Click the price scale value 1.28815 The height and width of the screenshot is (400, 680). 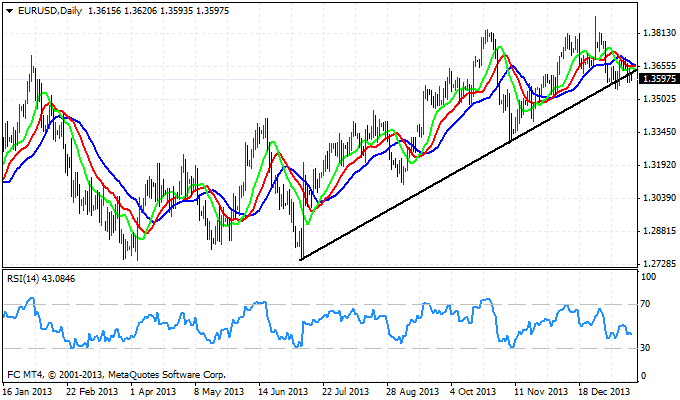point(660,231)
